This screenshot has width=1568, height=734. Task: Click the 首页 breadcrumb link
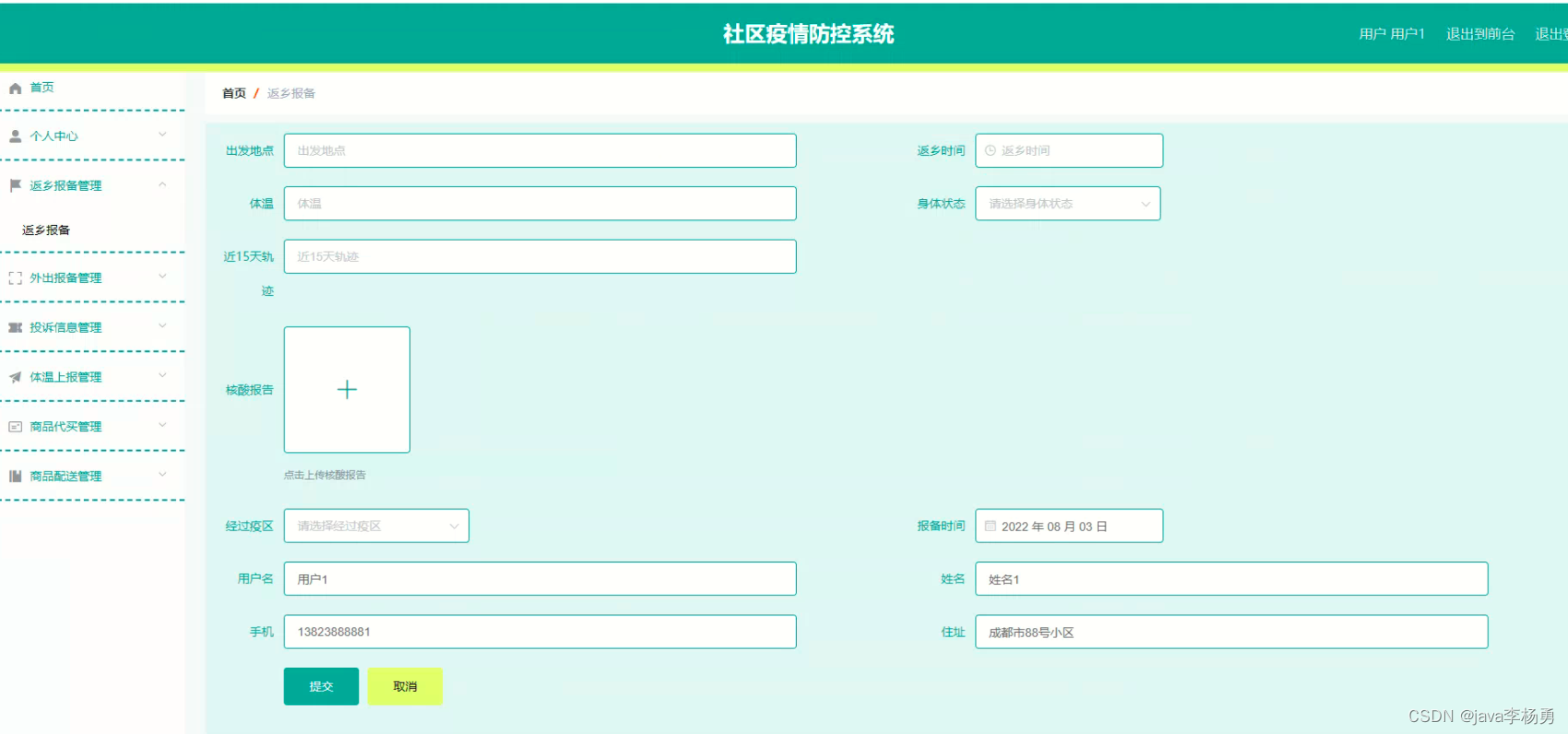[x=234, y=93]
